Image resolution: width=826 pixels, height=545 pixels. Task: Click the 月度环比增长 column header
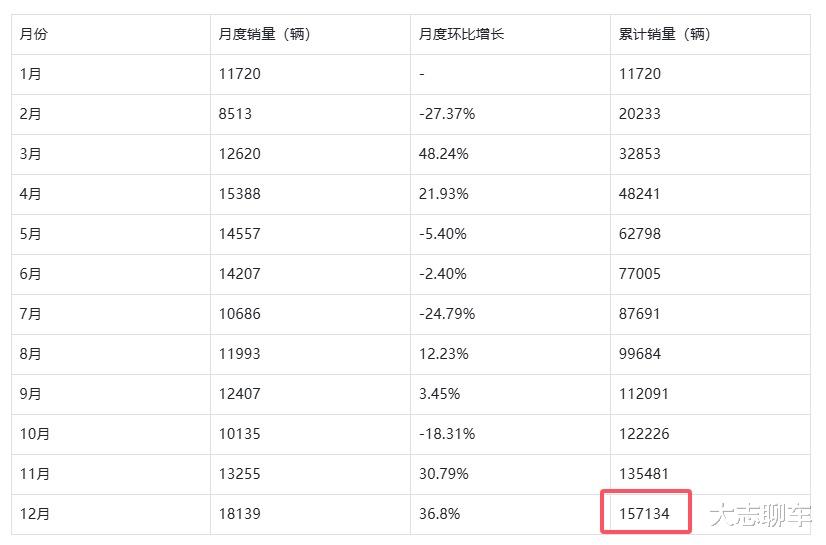click(x=461, y=34)
